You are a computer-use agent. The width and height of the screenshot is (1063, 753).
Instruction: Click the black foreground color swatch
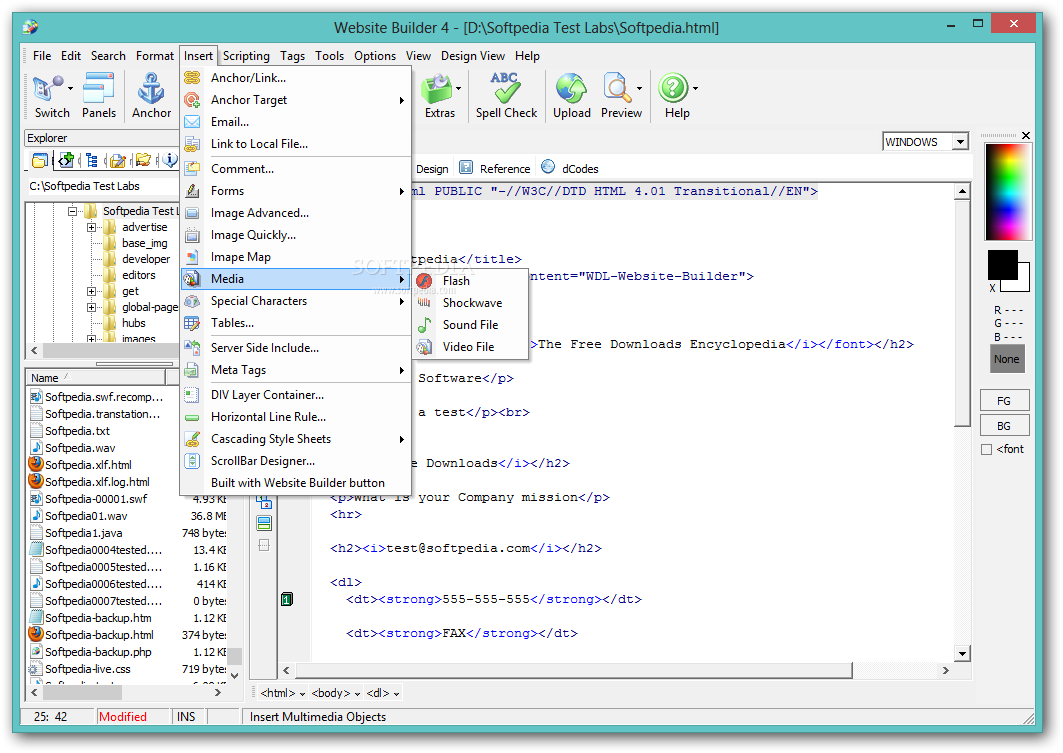pyautogui.click(x=1002, y=264)
